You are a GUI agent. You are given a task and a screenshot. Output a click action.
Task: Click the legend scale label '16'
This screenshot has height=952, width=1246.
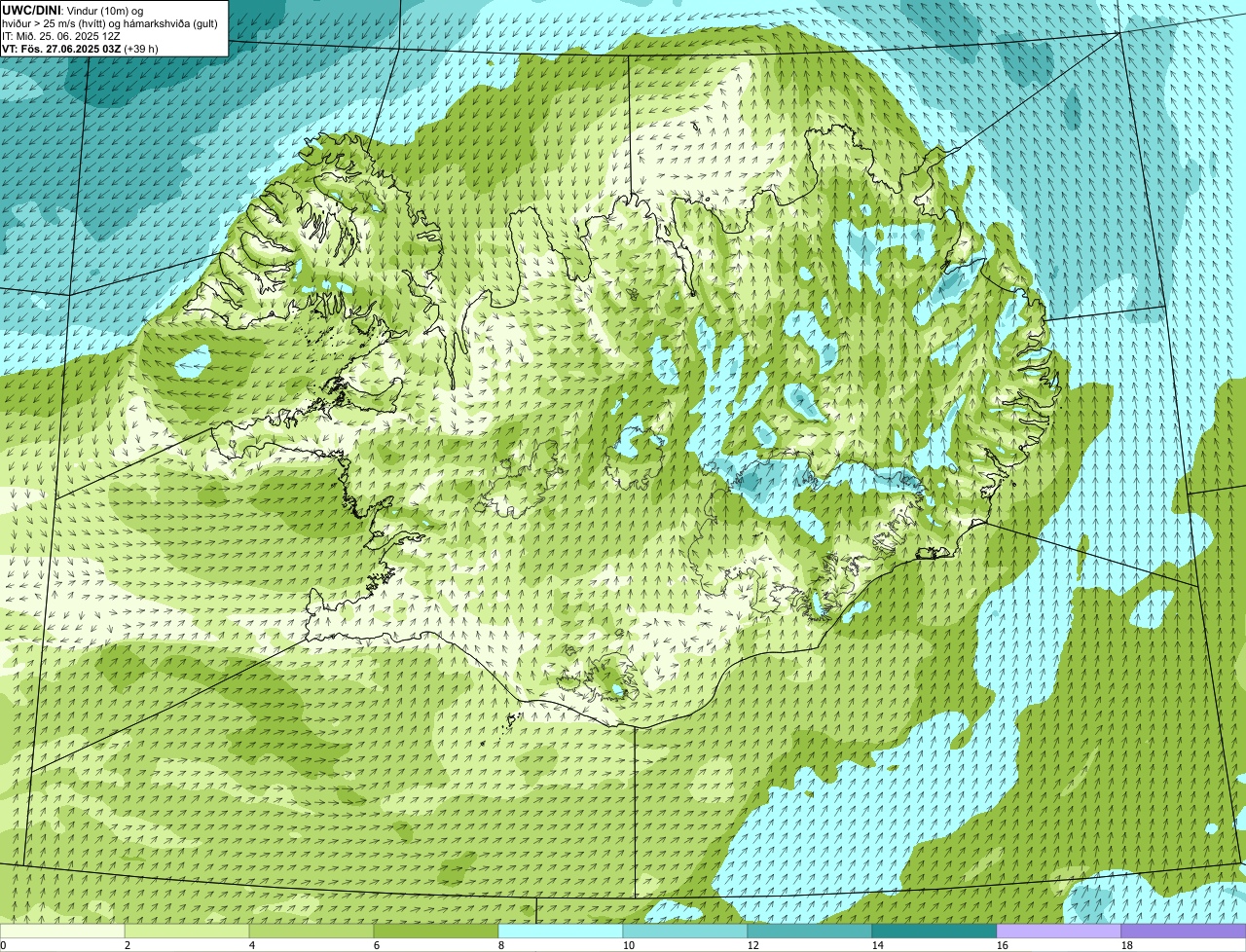coord(1003,945)
